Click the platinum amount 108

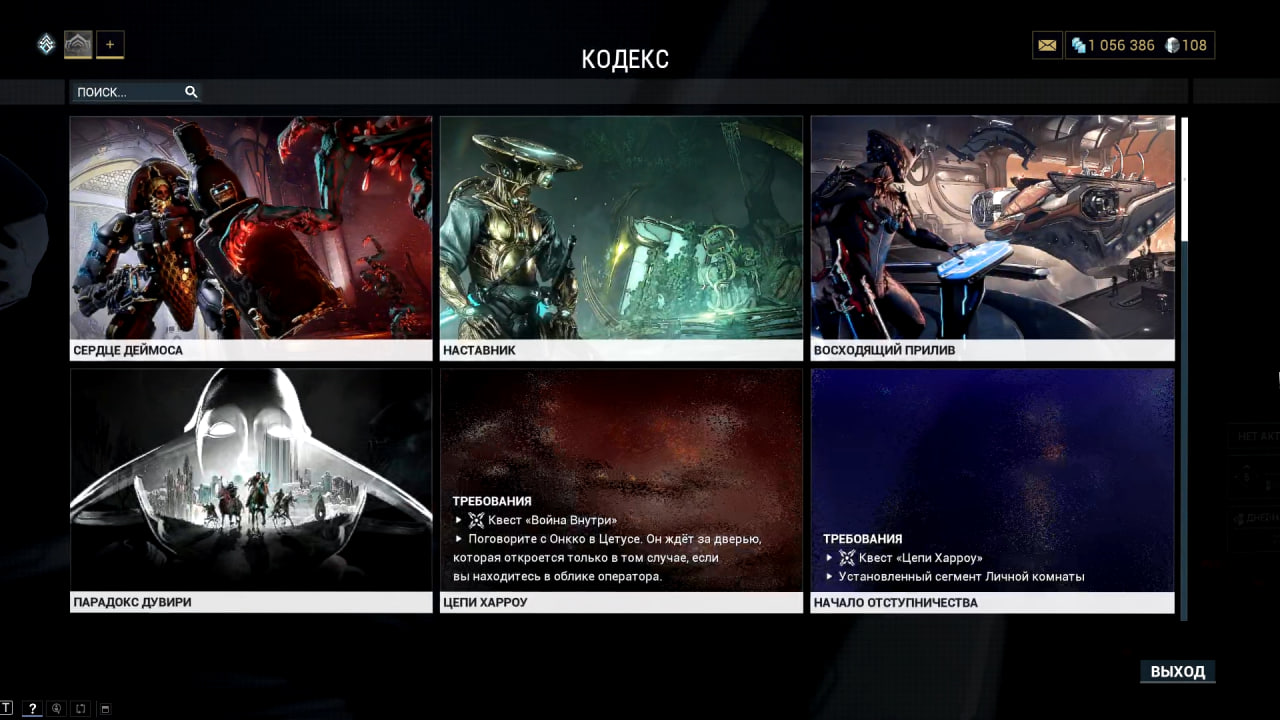(x=1194, y=45)
